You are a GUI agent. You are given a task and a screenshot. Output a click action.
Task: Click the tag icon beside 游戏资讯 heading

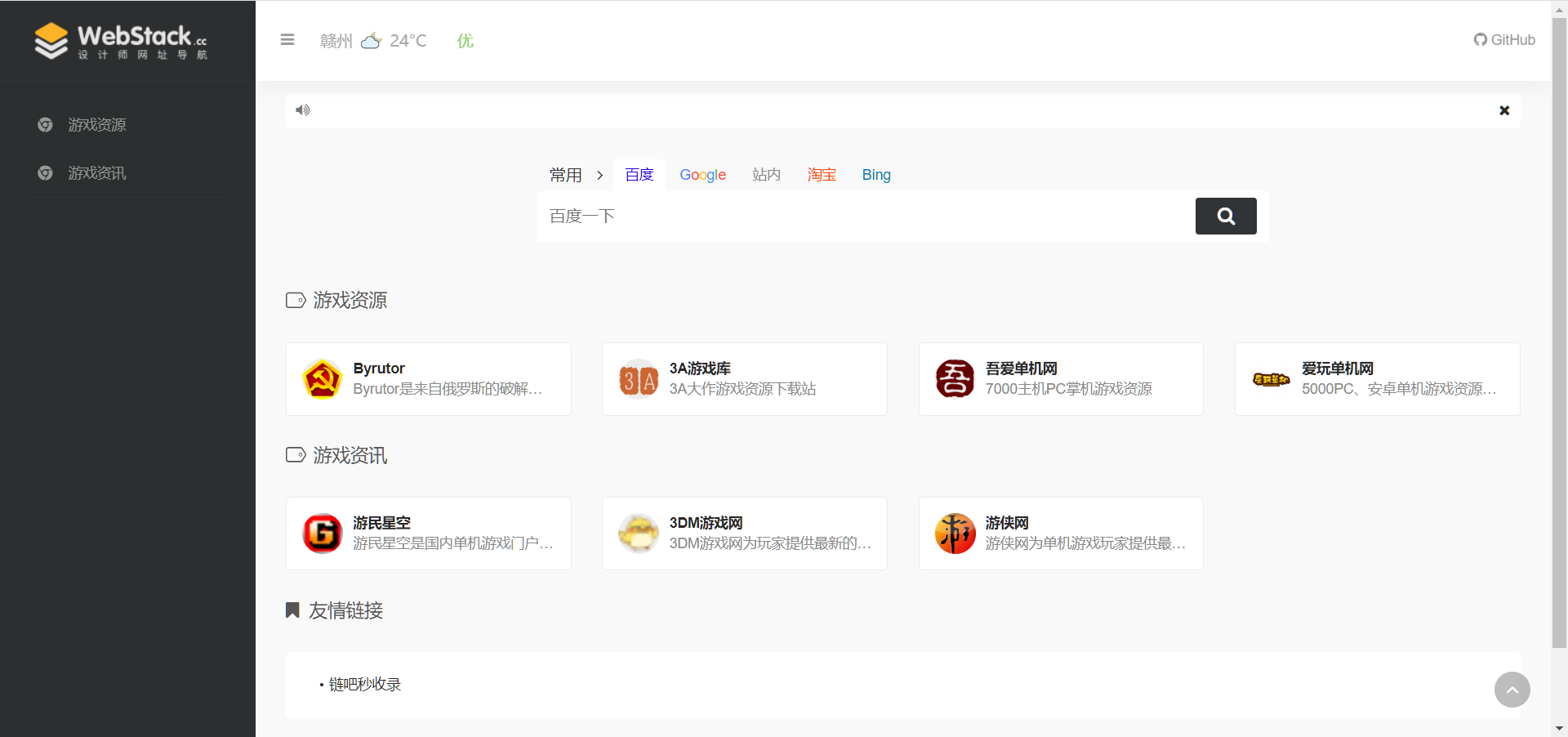296,455
